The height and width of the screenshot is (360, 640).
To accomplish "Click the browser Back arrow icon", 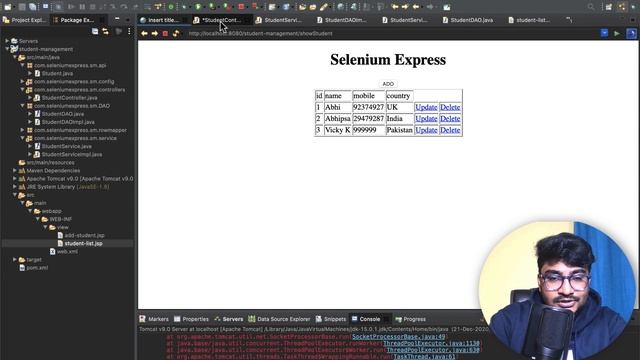I will coord(144,33).
